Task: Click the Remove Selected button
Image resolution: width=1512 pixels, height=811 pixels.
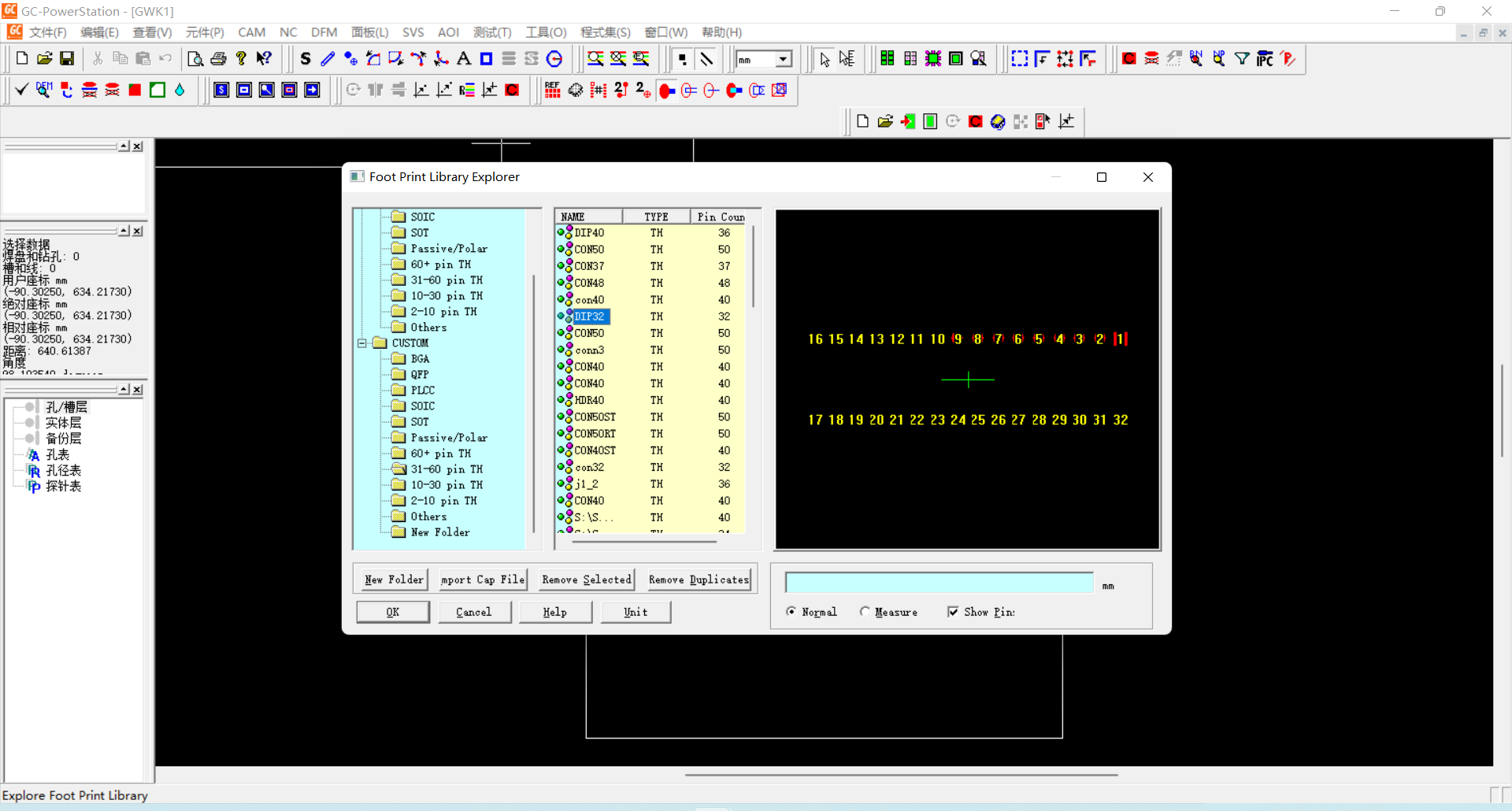Action: tap(587, 580)
